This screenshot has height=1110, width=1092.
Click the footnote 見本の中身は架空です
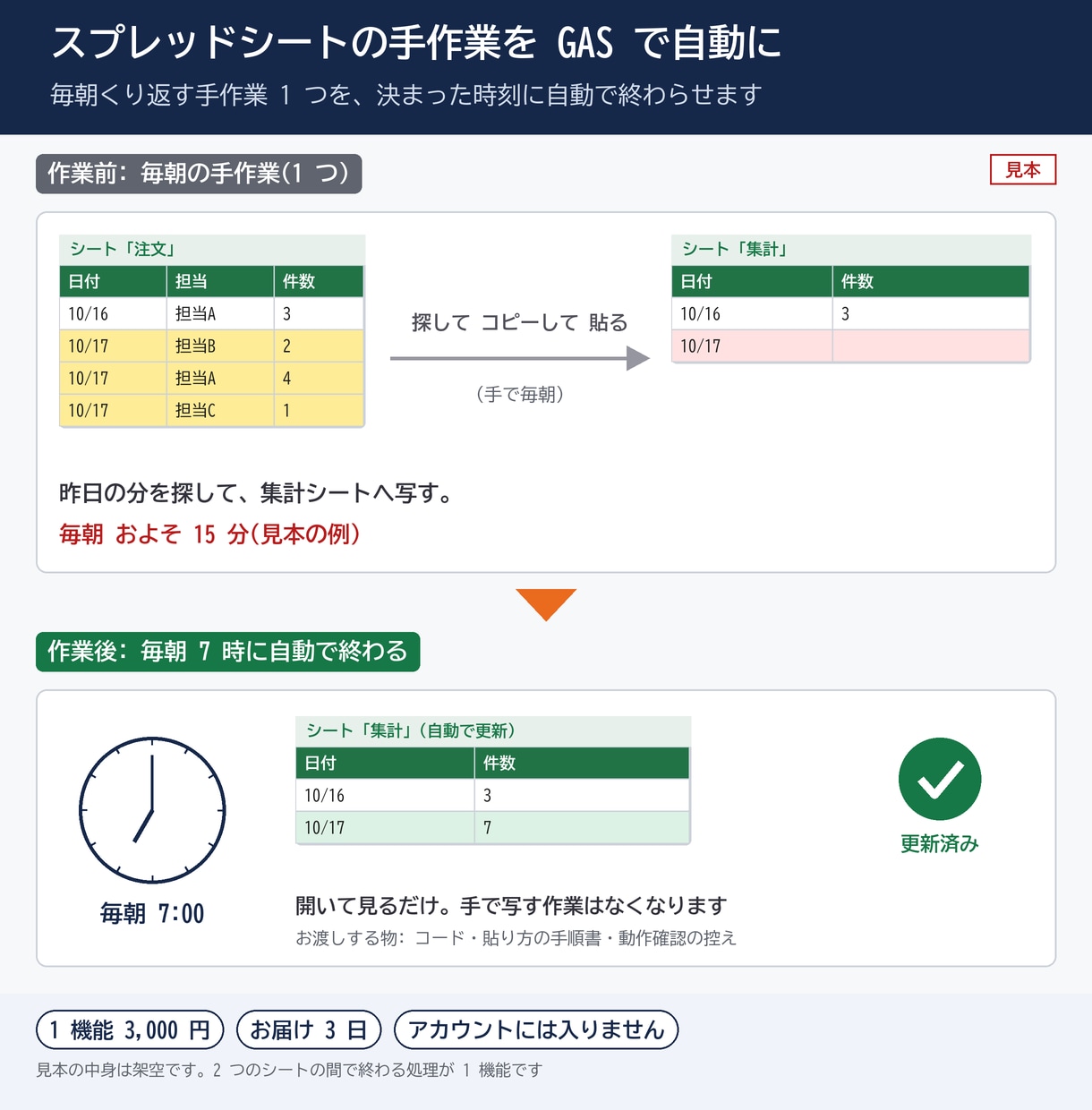click(289, 1070)
